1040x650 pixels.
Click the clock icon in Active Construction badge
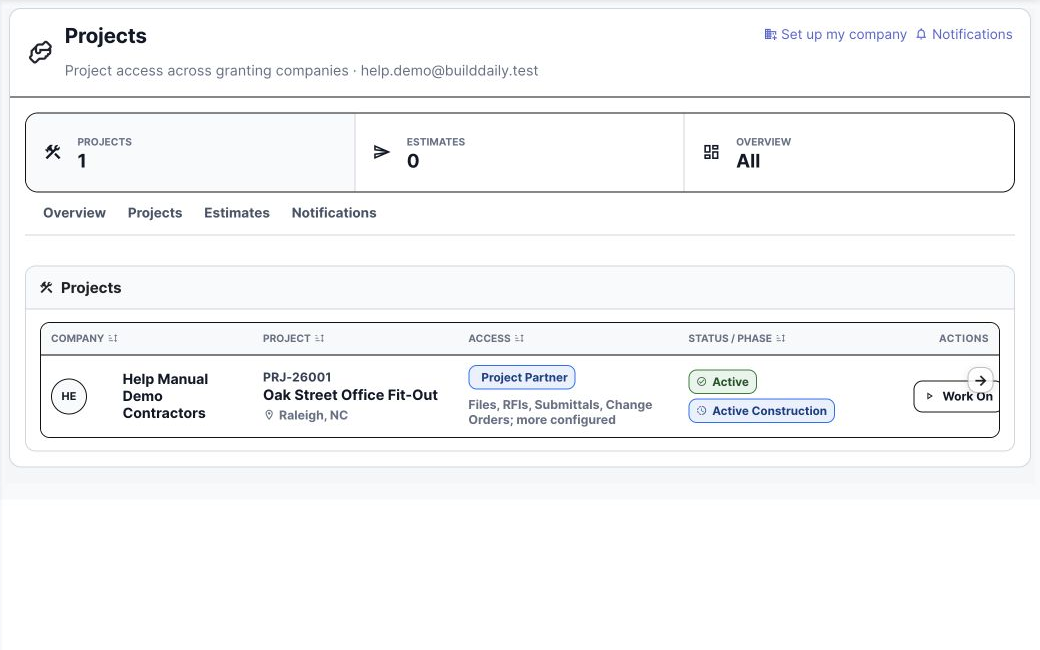click(x=702, y=411)
